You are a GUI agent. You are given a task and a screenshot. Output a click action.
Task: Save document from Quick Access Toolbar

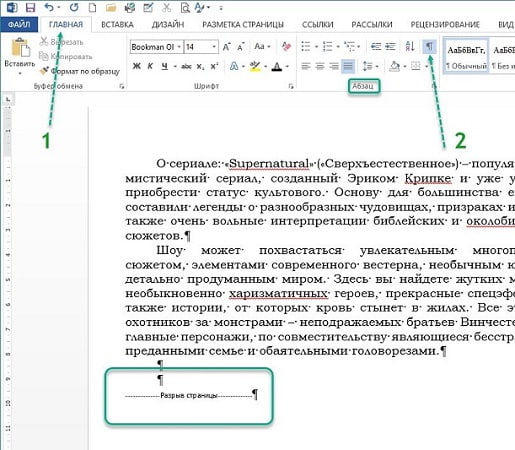pos(30,7)
